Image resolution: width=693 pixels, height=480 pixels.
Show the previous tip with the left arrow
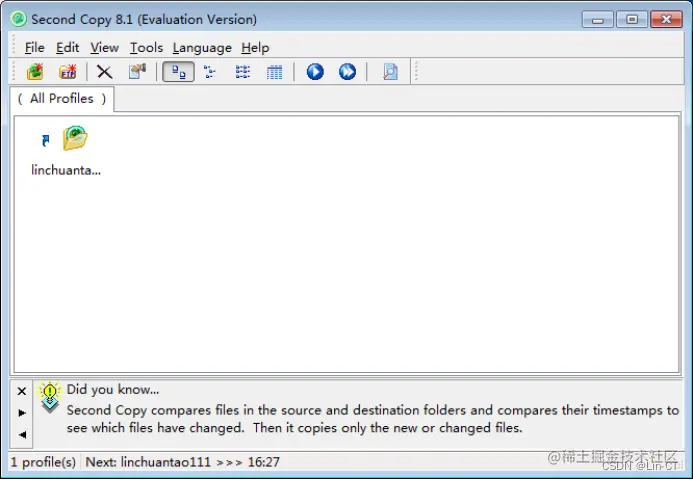tap(22, 434)
